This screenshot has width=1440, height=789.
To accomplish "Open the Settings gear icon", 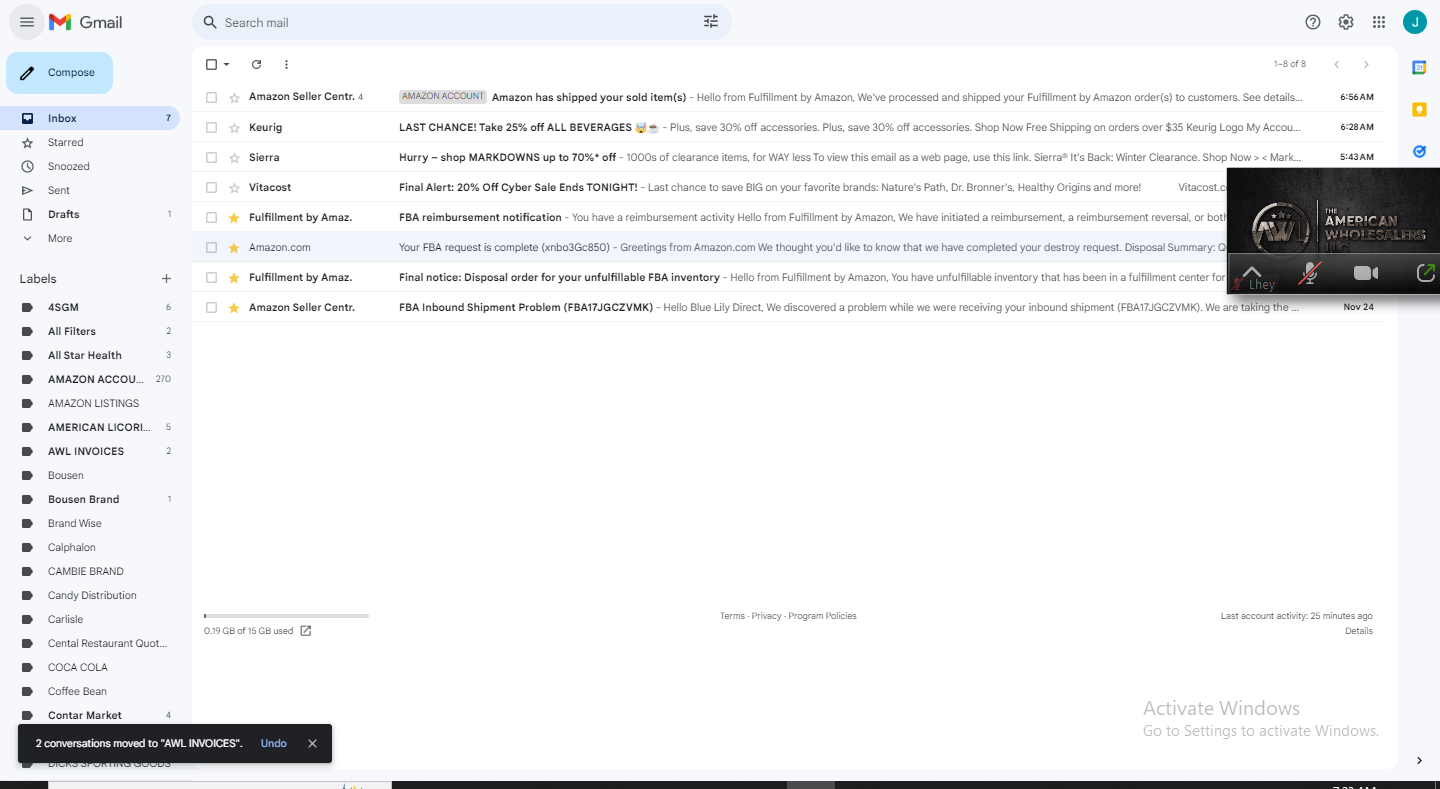I will click(1346, 22).
